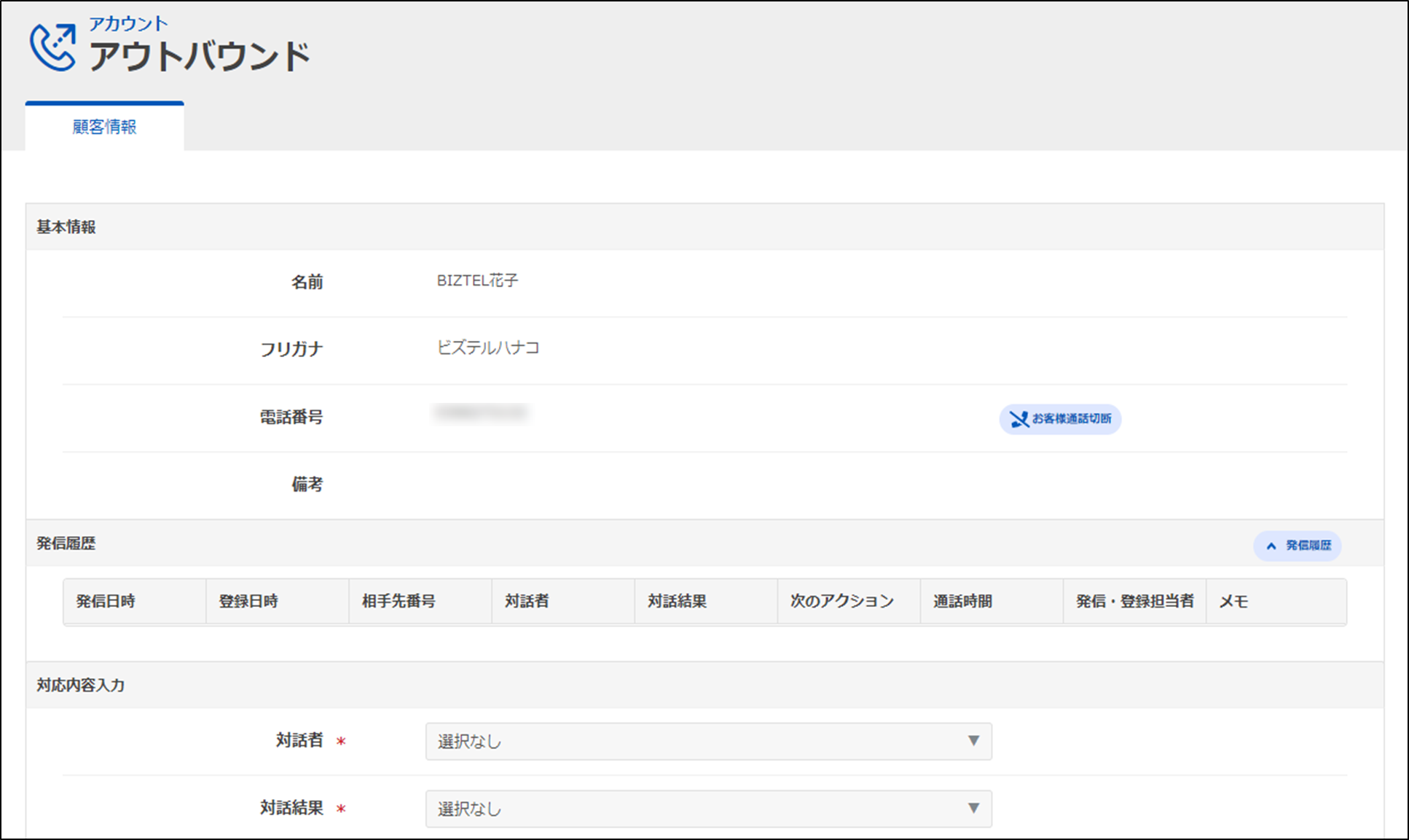Click the hang-up icon for お客様通話切断
The height and width of the screenshot is (840, 1409).
coord(1019,419)
